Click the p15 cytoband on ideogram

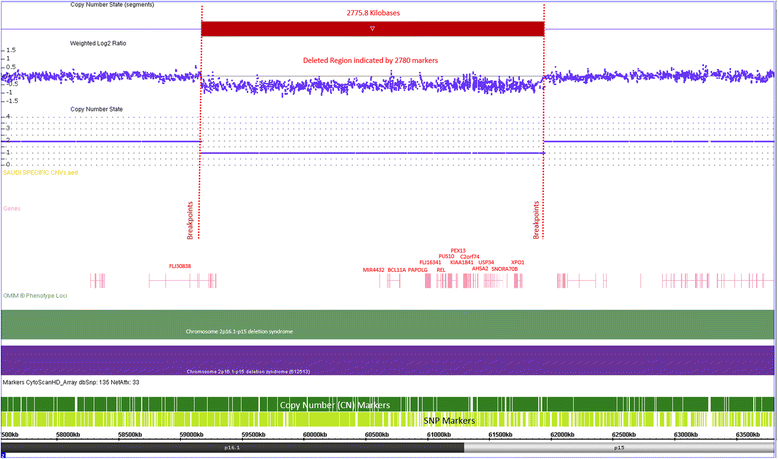(619, 449)
